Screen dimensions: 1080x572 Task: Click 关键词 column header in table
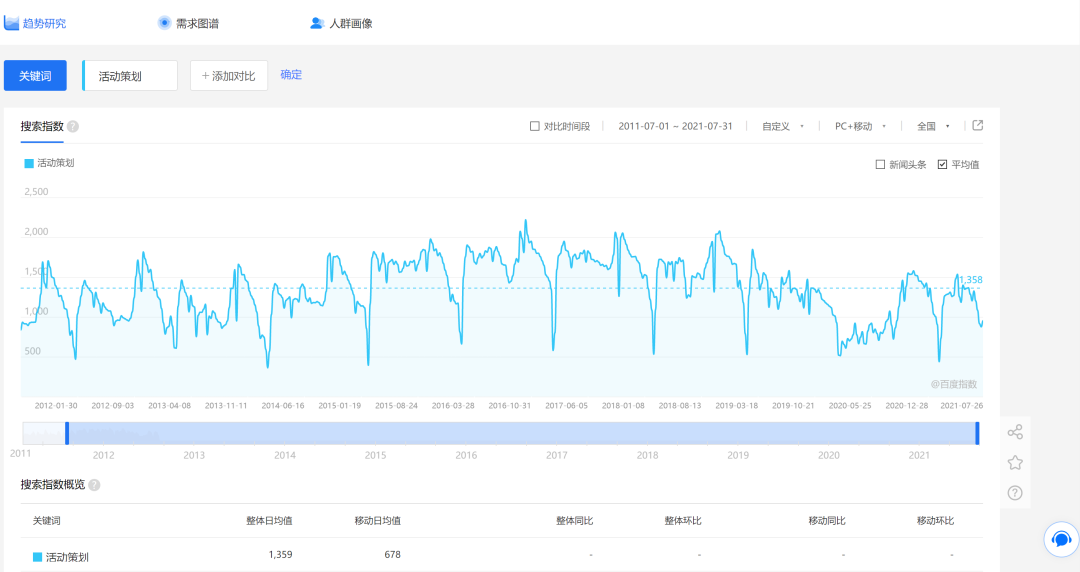pos(46,520)
